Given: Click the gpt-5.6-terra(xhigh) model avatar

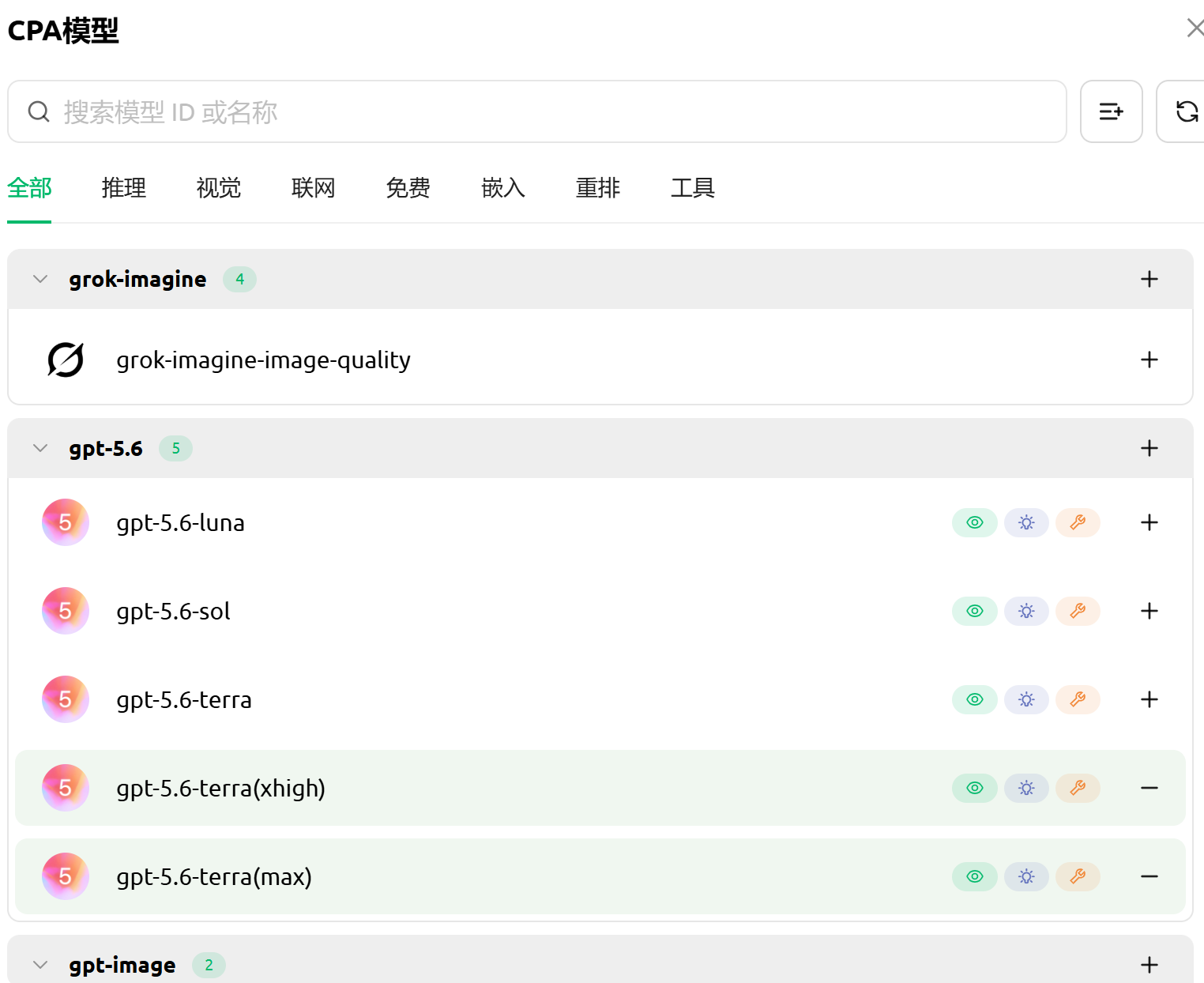Looking at the screenshot, I should tap(66, 788).
